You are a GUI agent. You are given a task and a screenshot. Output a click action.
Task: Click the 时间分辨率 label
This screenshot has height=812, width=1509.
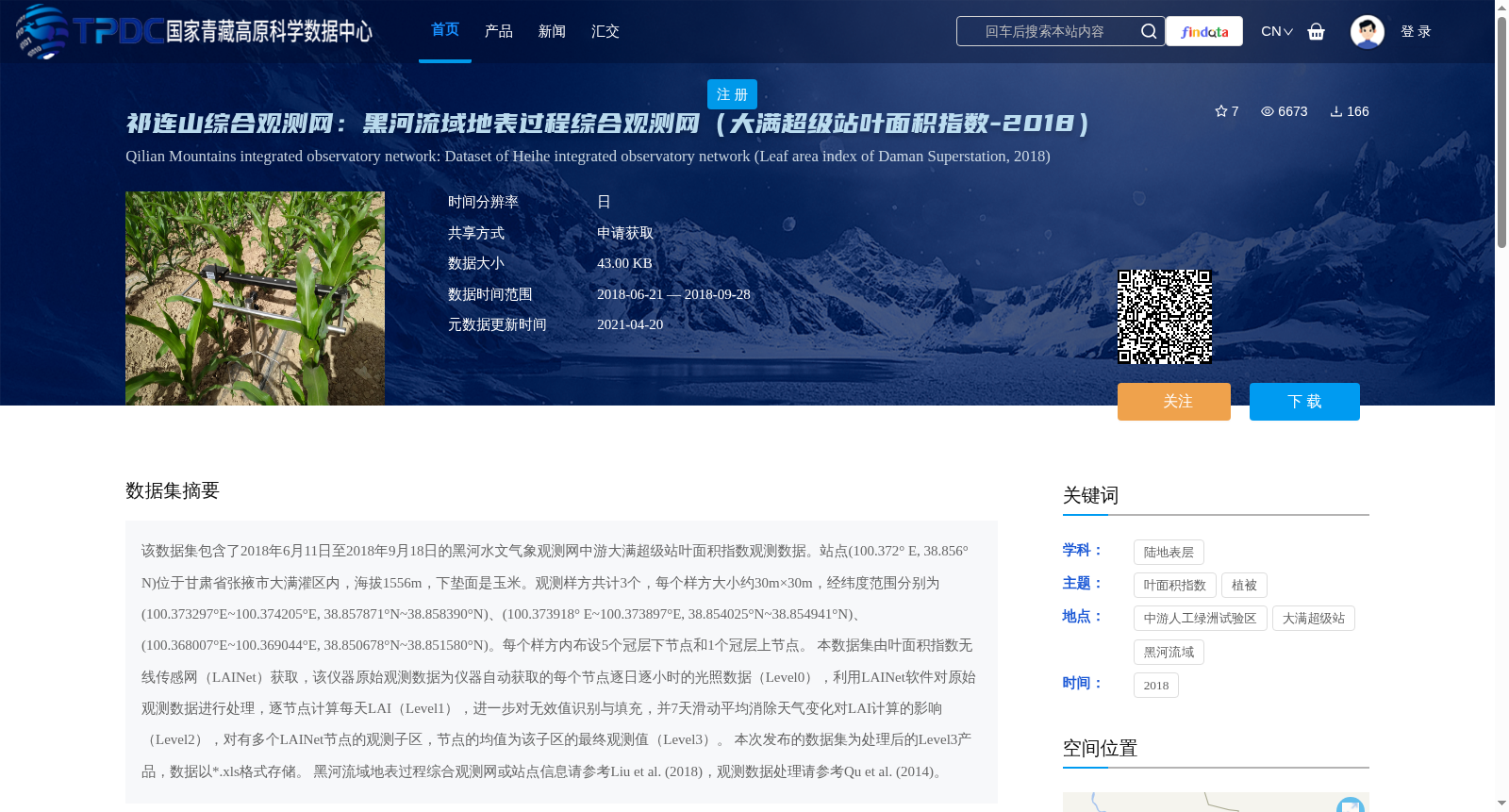pyautogui.click(x=483, y=202)
